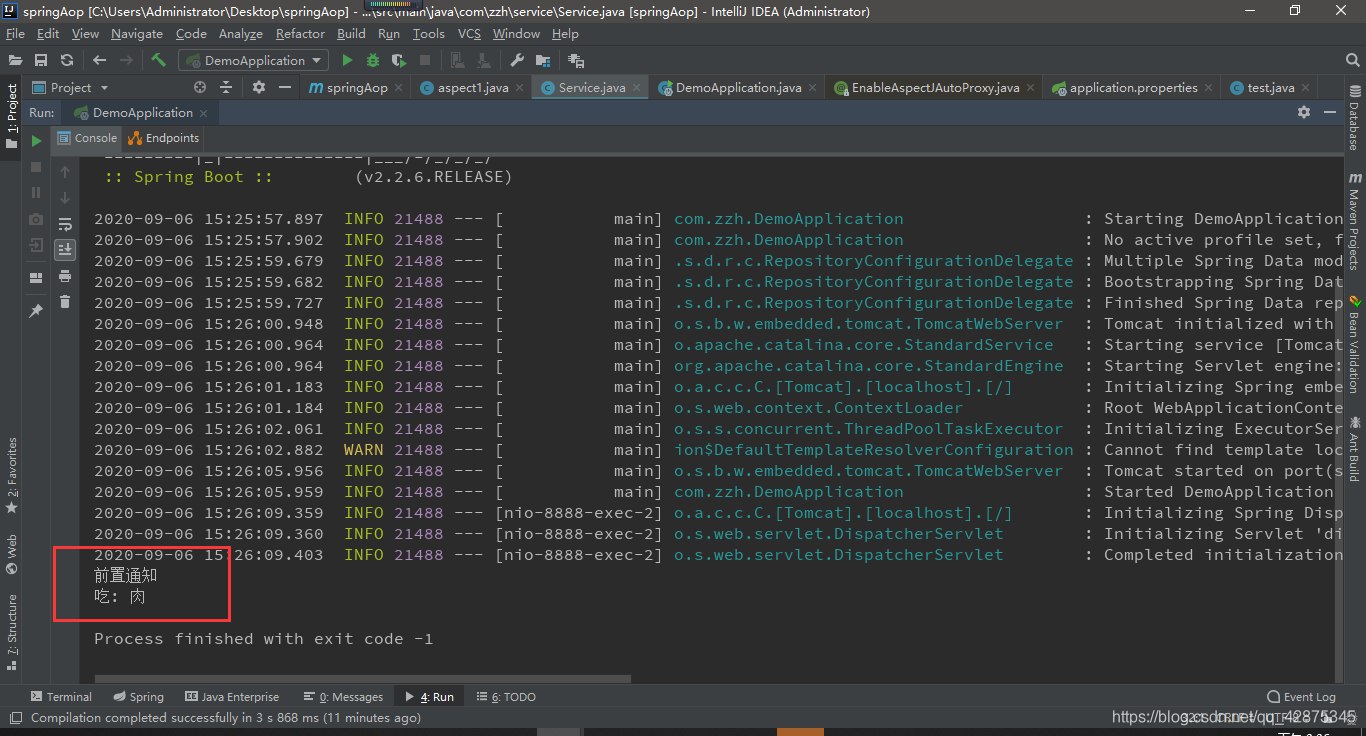Pin the Run tab with the pin icon
This screenshot has height=736, width=1366.
[x=36, y=311]
